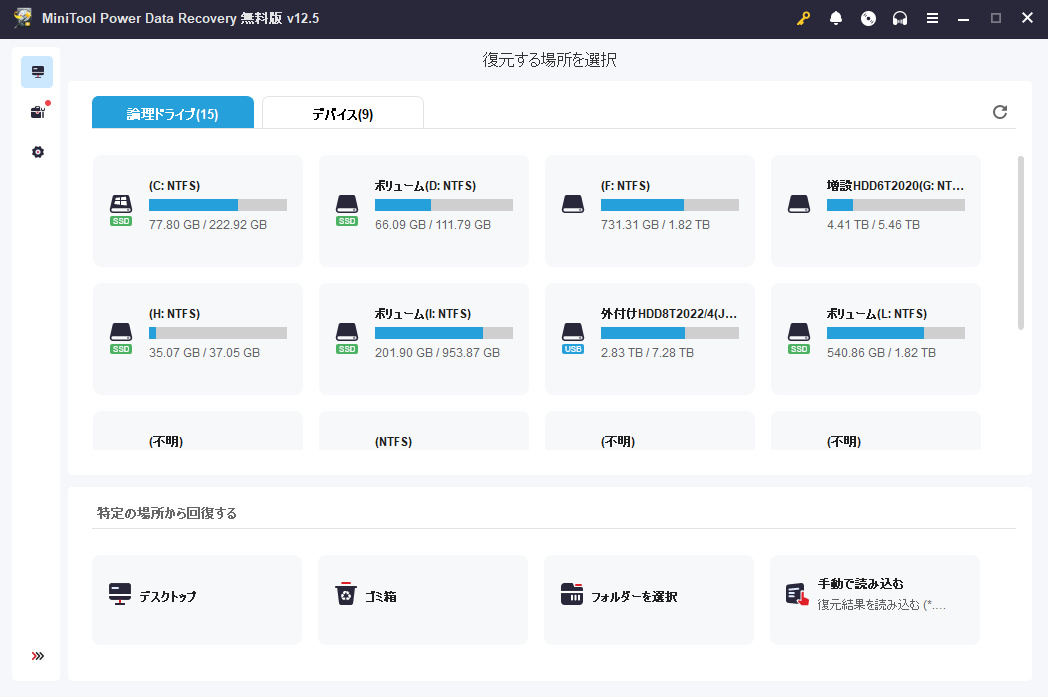
Task: Open notifications bell icon
Action: click(835, 19)
